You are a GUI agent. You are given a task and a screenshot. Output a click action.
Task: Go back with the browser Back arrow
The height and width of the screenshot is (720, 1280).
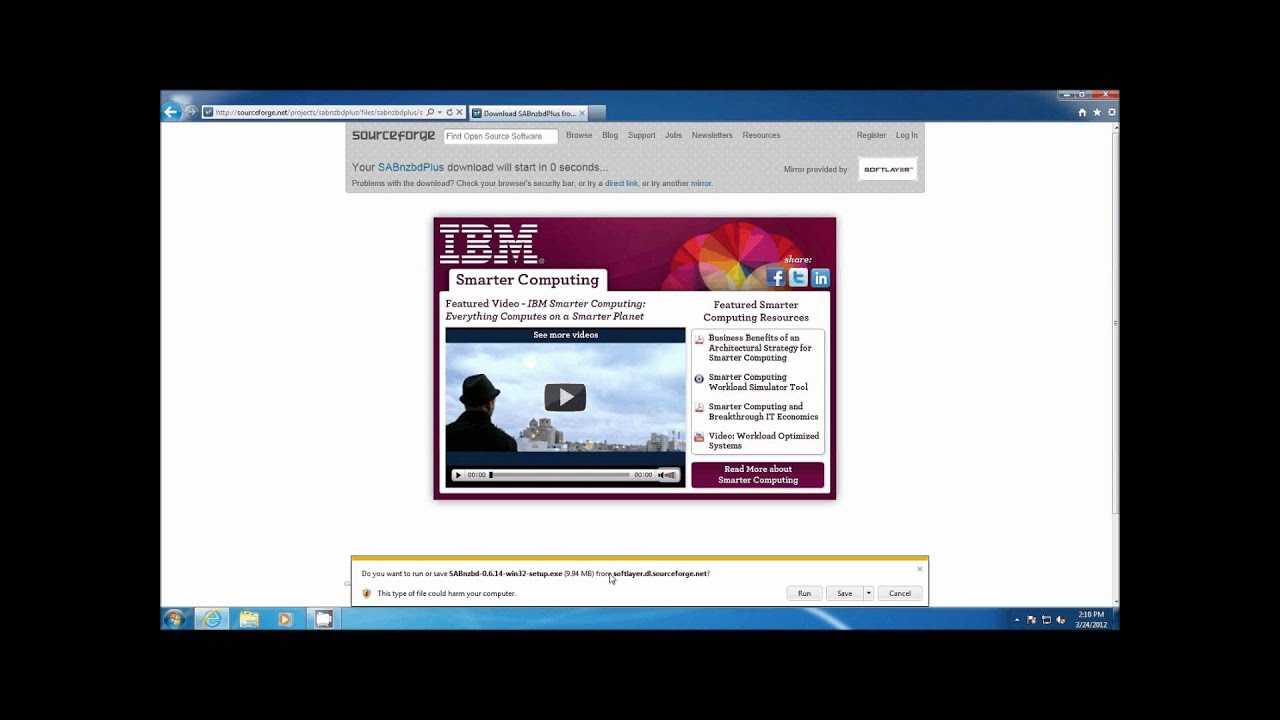point(171,112)
